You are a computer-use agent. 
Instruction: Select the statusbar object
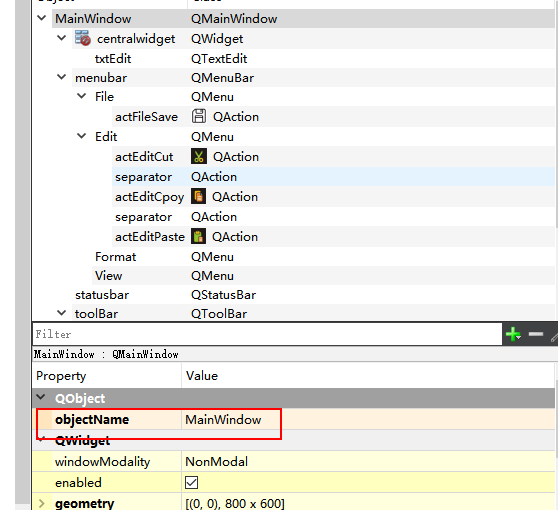coord(102,295)
